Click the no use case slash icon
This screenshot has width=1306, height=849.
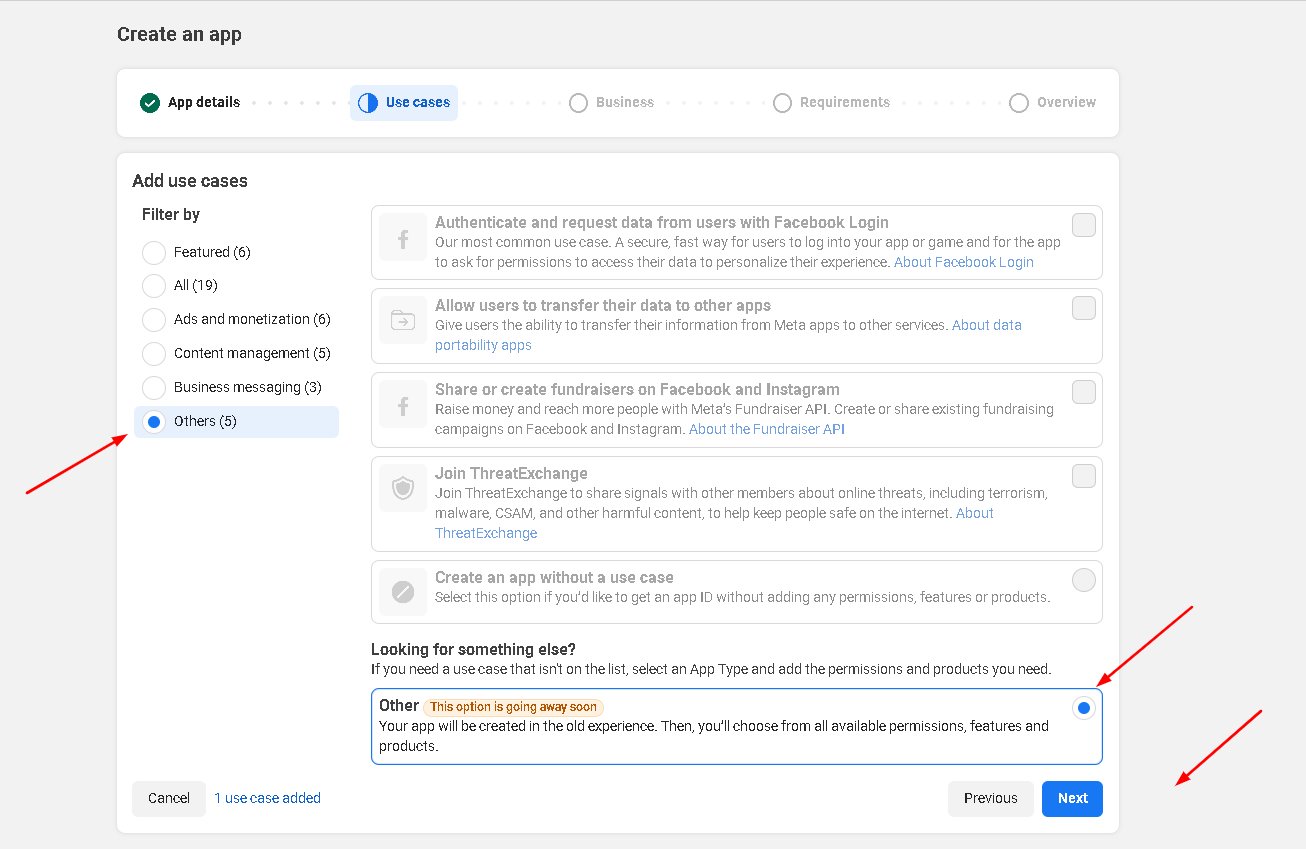403,592
